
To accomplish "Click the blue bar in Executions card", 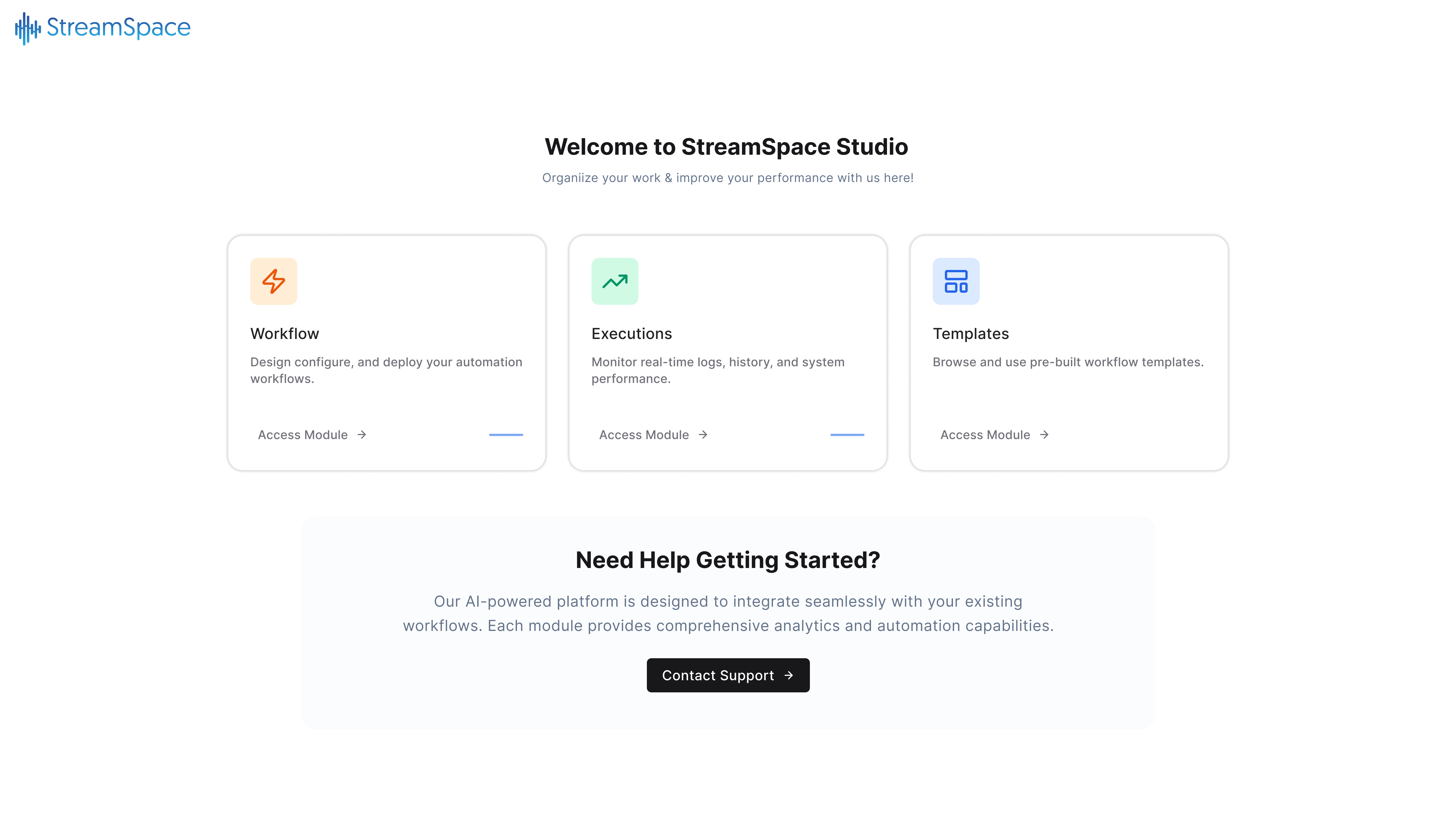I will [847, 435].
